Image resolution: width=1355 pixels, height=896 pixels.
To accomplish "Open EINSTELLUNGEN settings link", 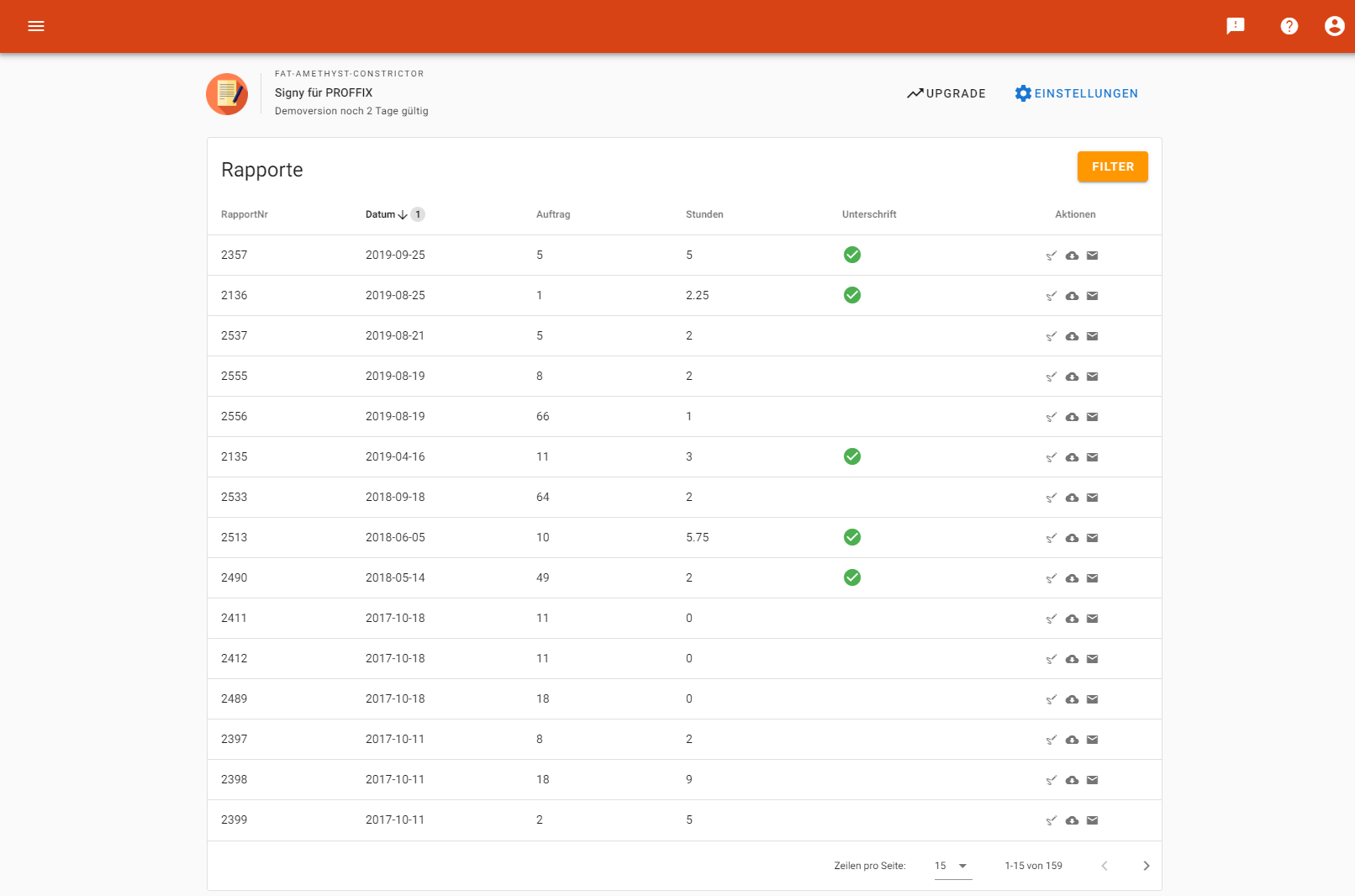I will (1076, 93).
